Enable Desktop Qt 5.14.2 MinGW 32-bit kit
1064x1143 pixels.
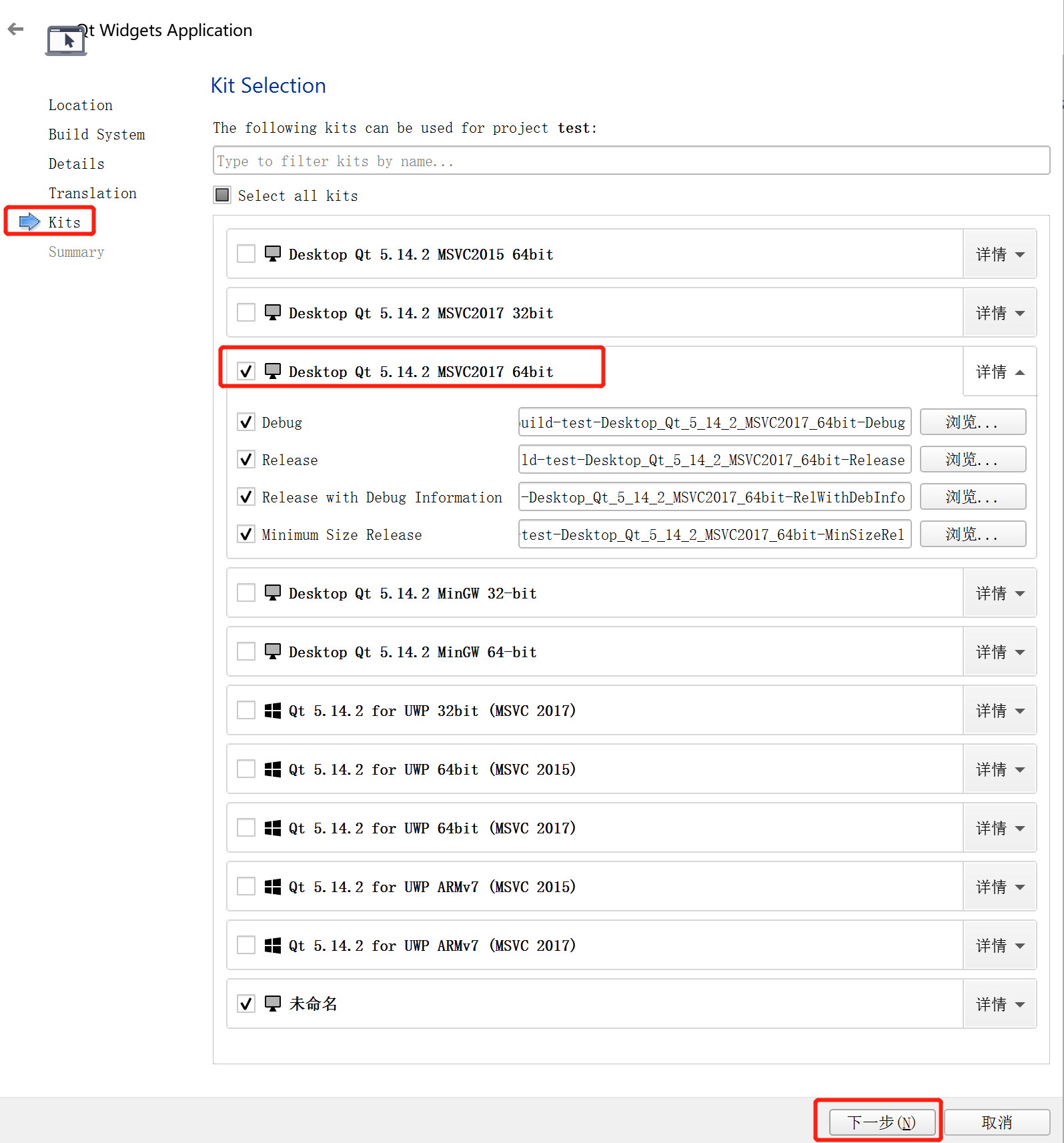point(246,593)
